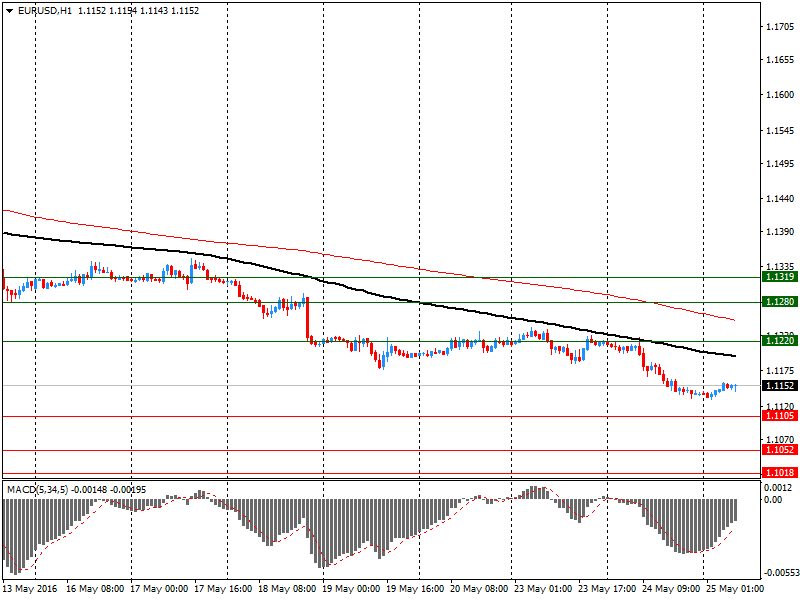Click the 13 May 2016 date label
This screenshot has height=600, width=800.
[x=30, y=588]
